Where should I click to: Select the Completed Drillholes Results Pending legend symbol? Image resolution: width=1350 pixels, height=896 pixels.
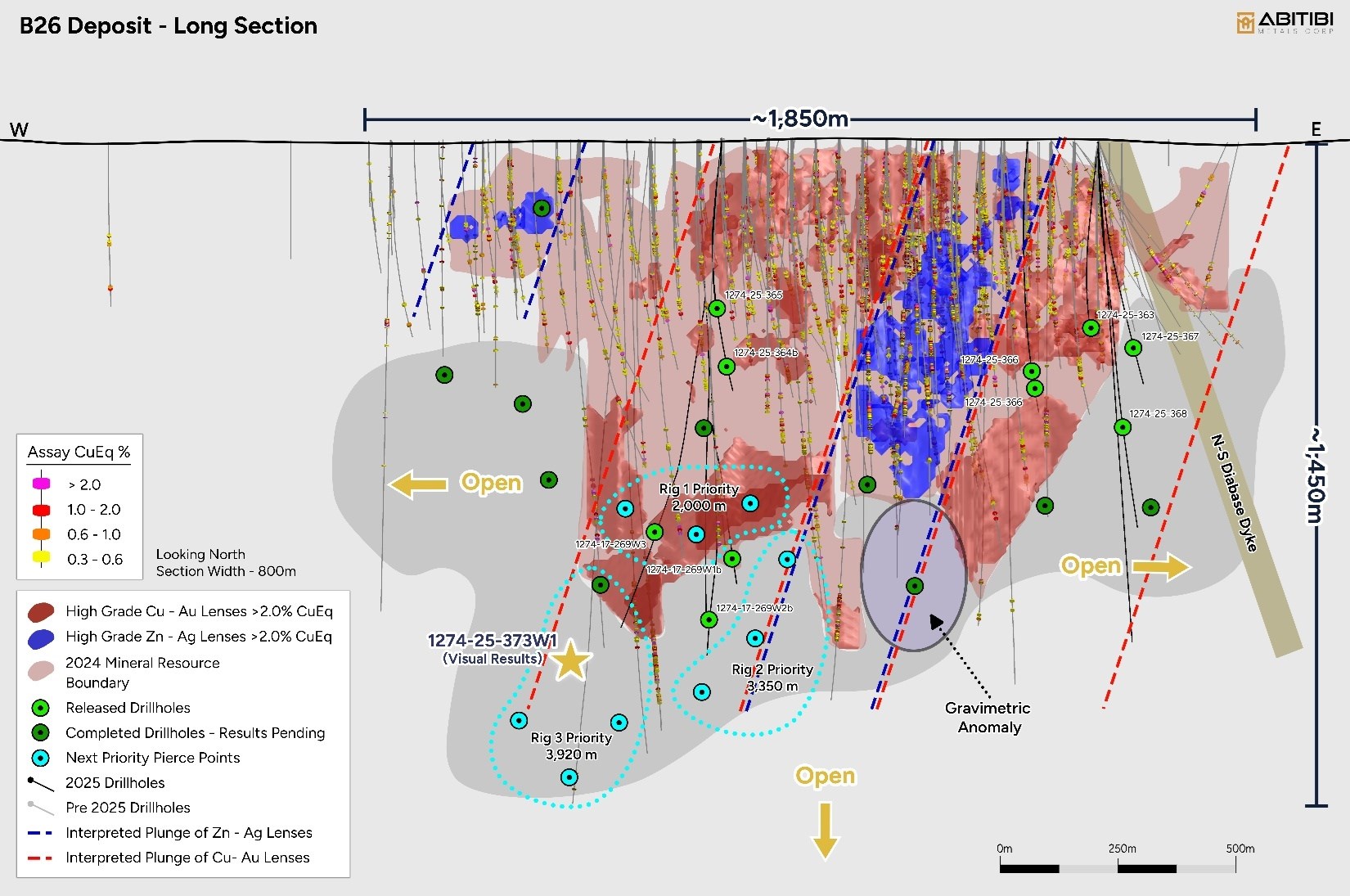point(40,733)
